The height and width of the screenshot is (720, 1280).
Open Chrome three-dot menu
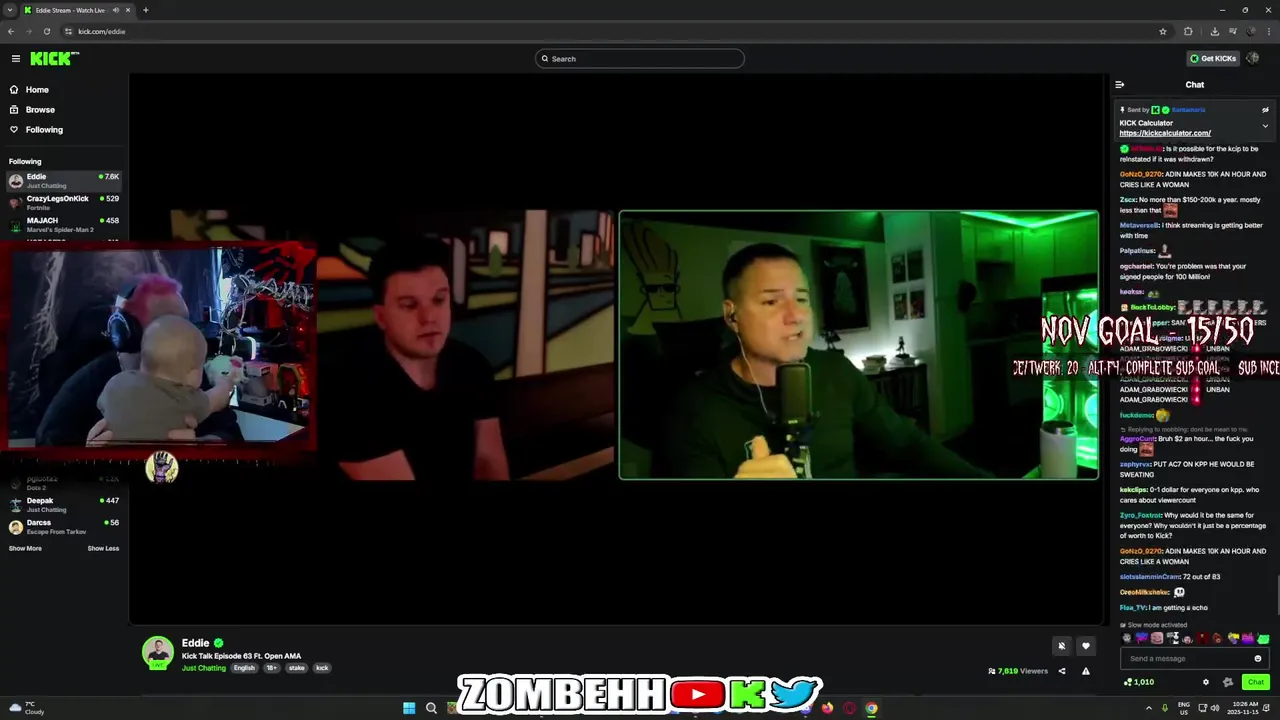tap(1269, 31)
